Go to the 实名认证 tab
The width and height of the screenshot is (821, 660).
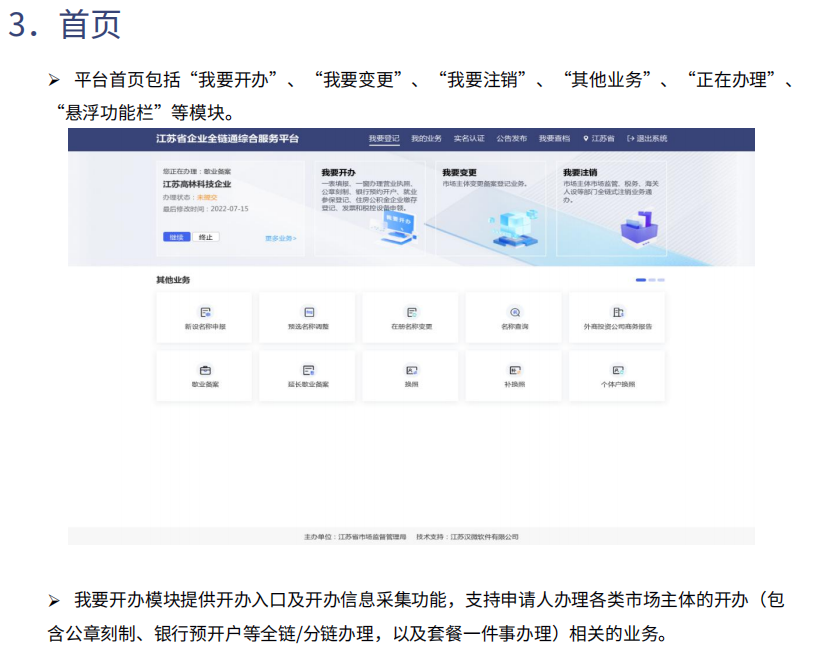(469, 139)
